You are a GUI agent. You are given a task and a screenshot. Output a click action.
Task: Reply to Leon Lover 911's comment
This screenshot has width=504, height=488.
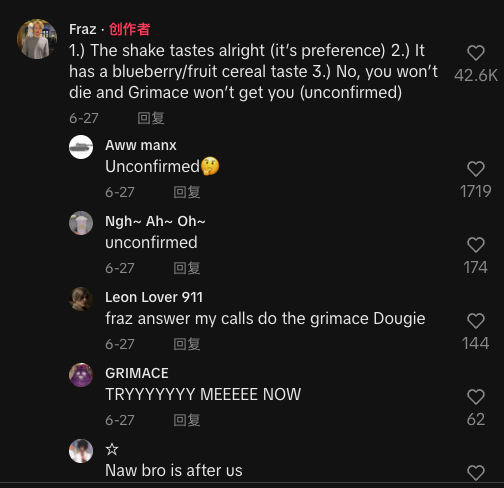pyautogui.click(x=187, y=344)
